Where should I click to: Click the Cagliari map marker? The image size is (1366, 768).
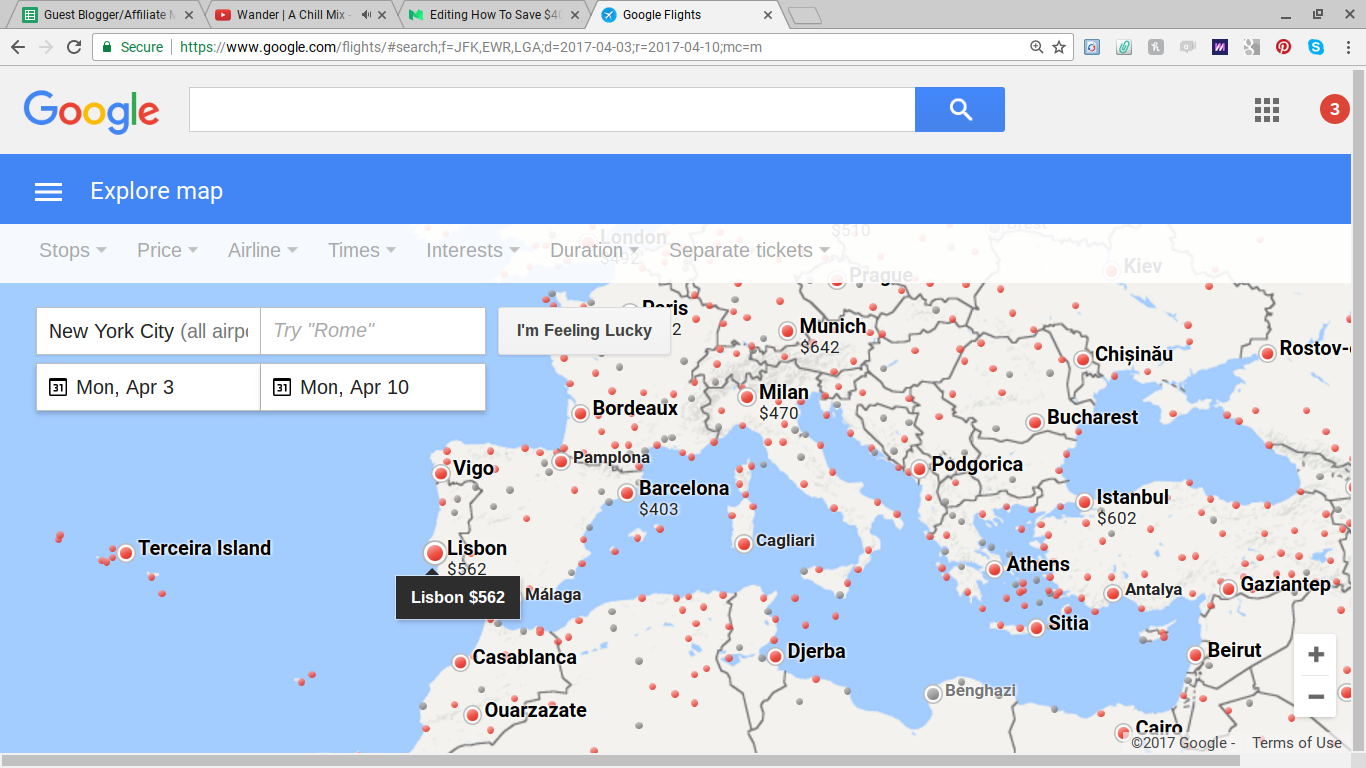coord(743,544)
